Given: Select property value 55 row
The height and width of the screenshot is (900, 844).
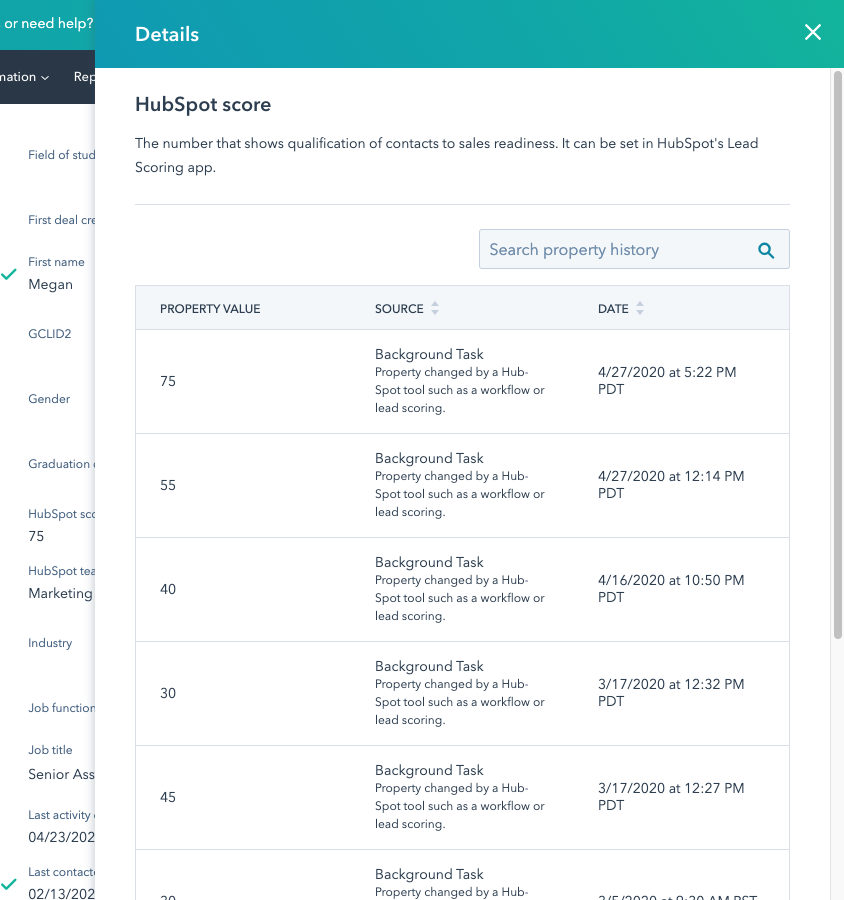Looking at the screenshot, I should 462,486.
